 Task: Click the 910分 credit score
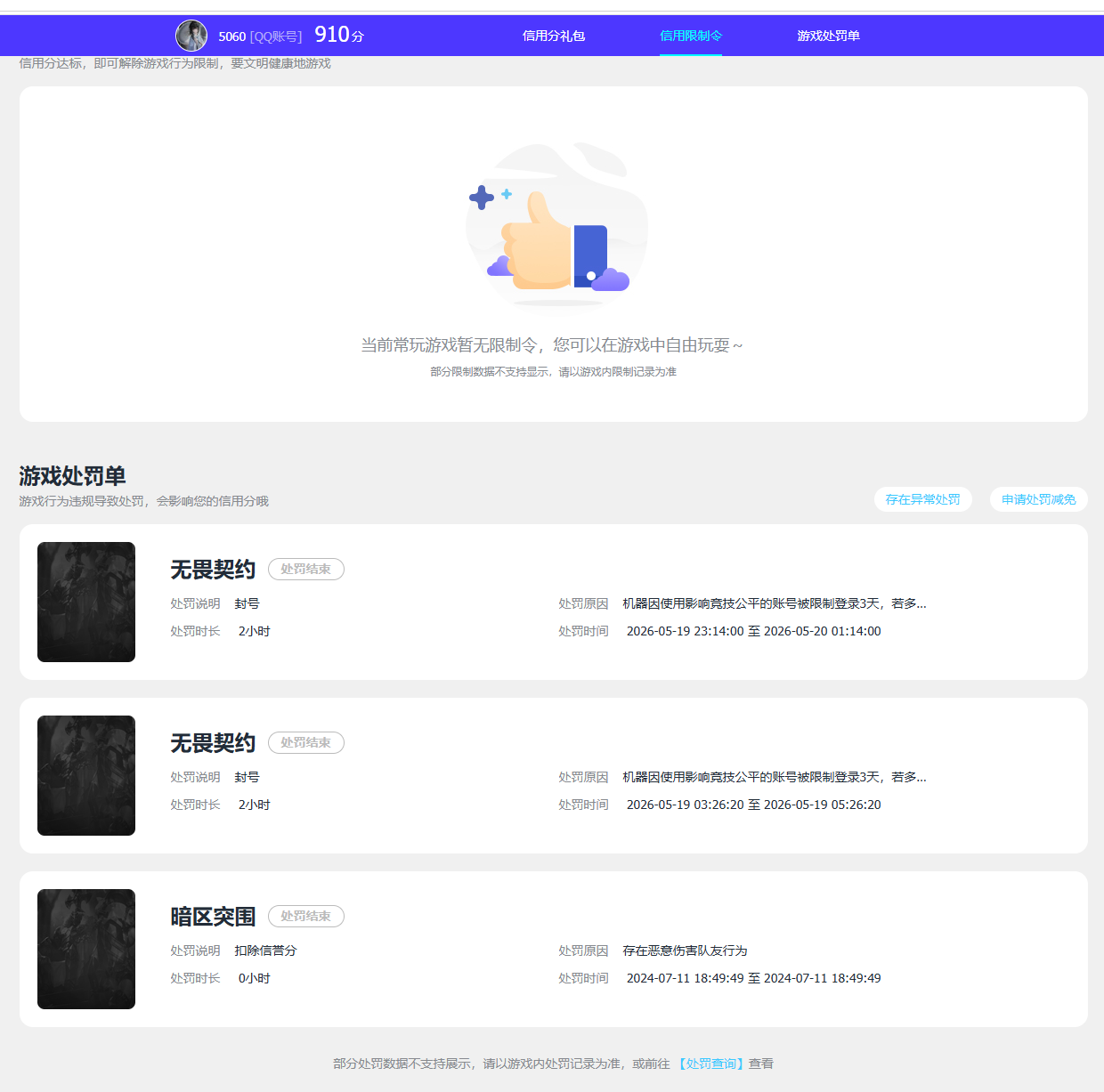[339, 35]
